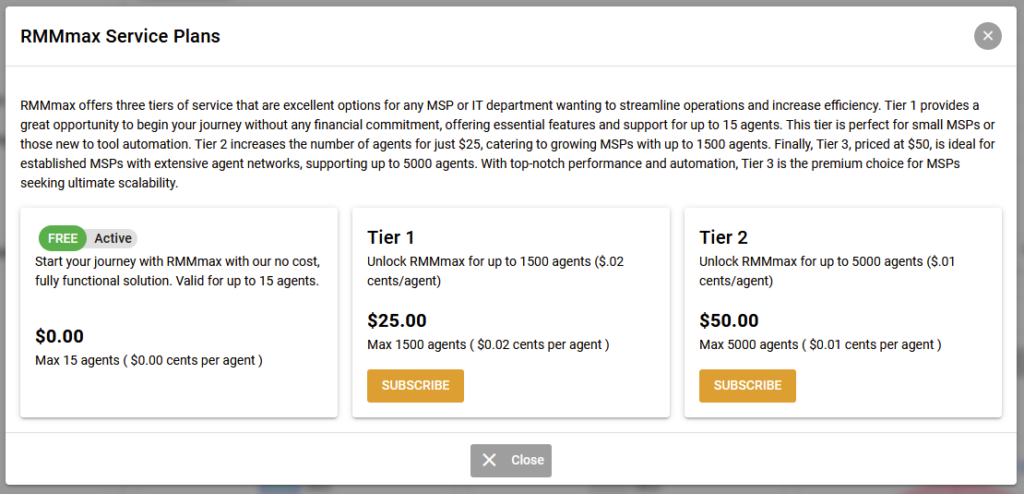1024x494 pixels.
Task: Click the Max 5000 agents line
Action: tap(820, 344)
